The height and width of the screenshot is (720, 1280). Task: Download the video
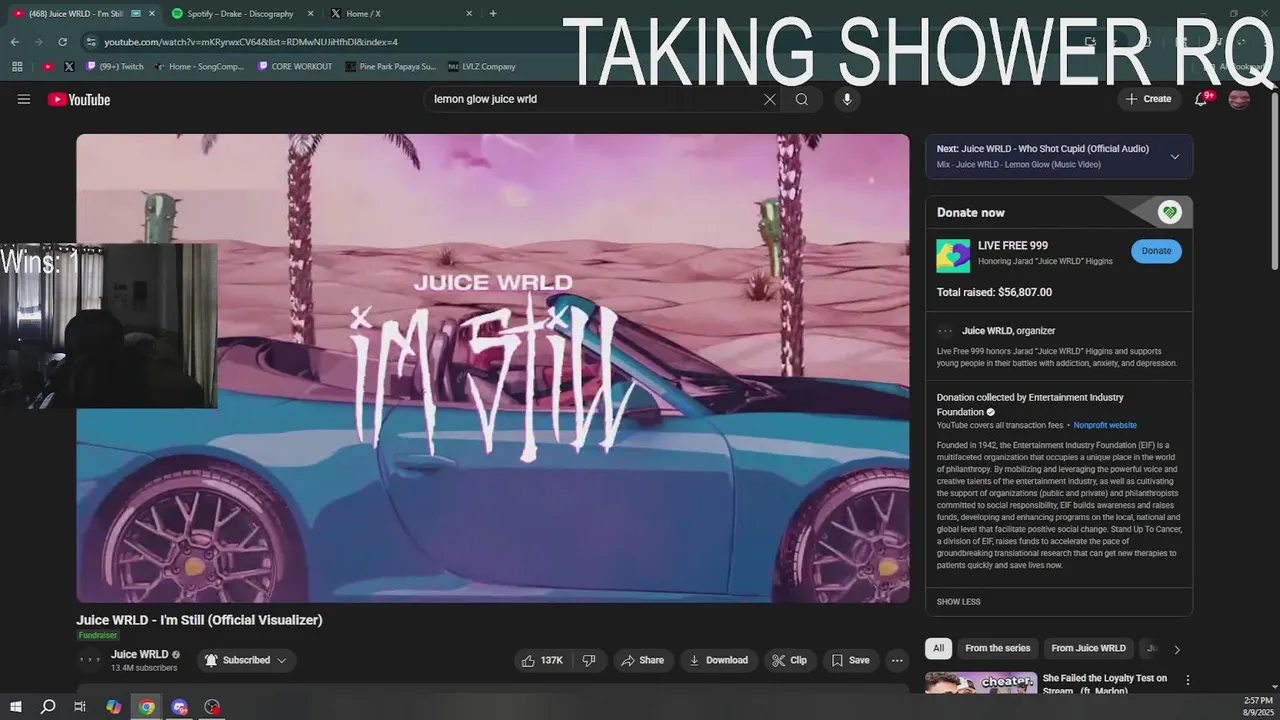click(719, 660)
